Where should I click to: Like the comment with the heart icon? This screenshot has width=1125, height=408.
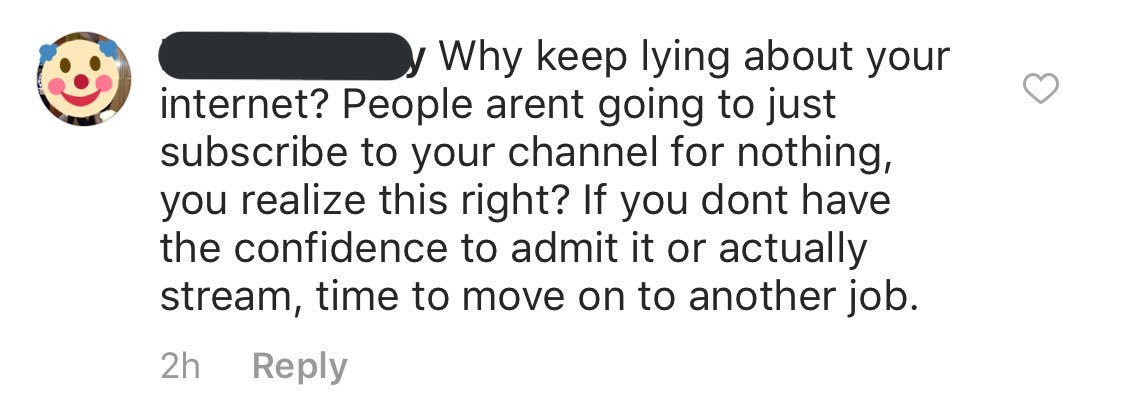point(1040,89)
